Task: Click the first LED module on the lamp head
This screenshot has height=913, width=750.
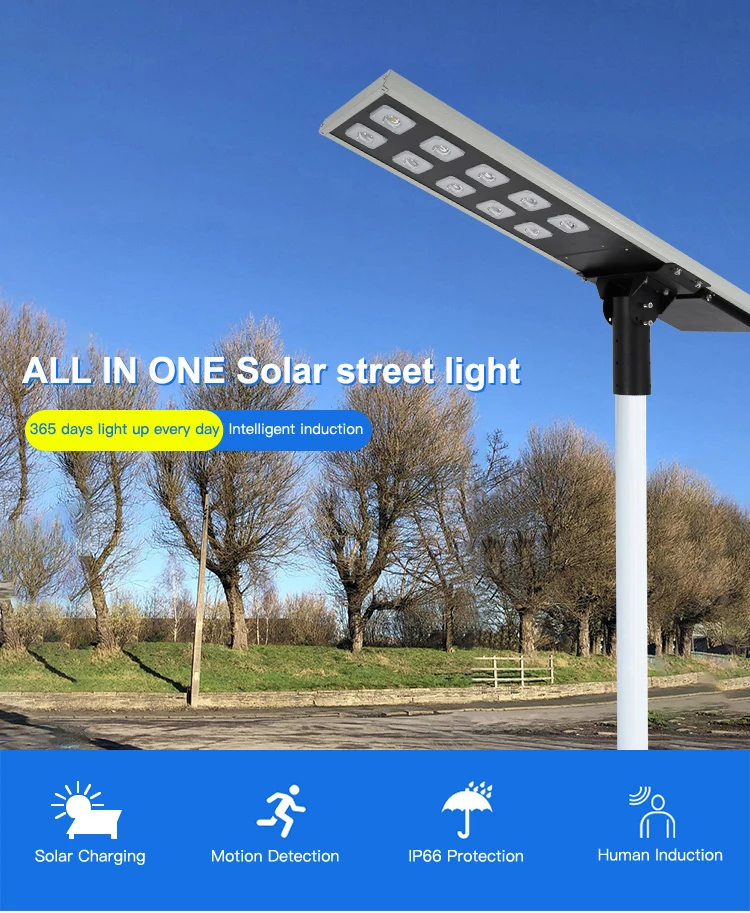Action: tap(392, 119)
